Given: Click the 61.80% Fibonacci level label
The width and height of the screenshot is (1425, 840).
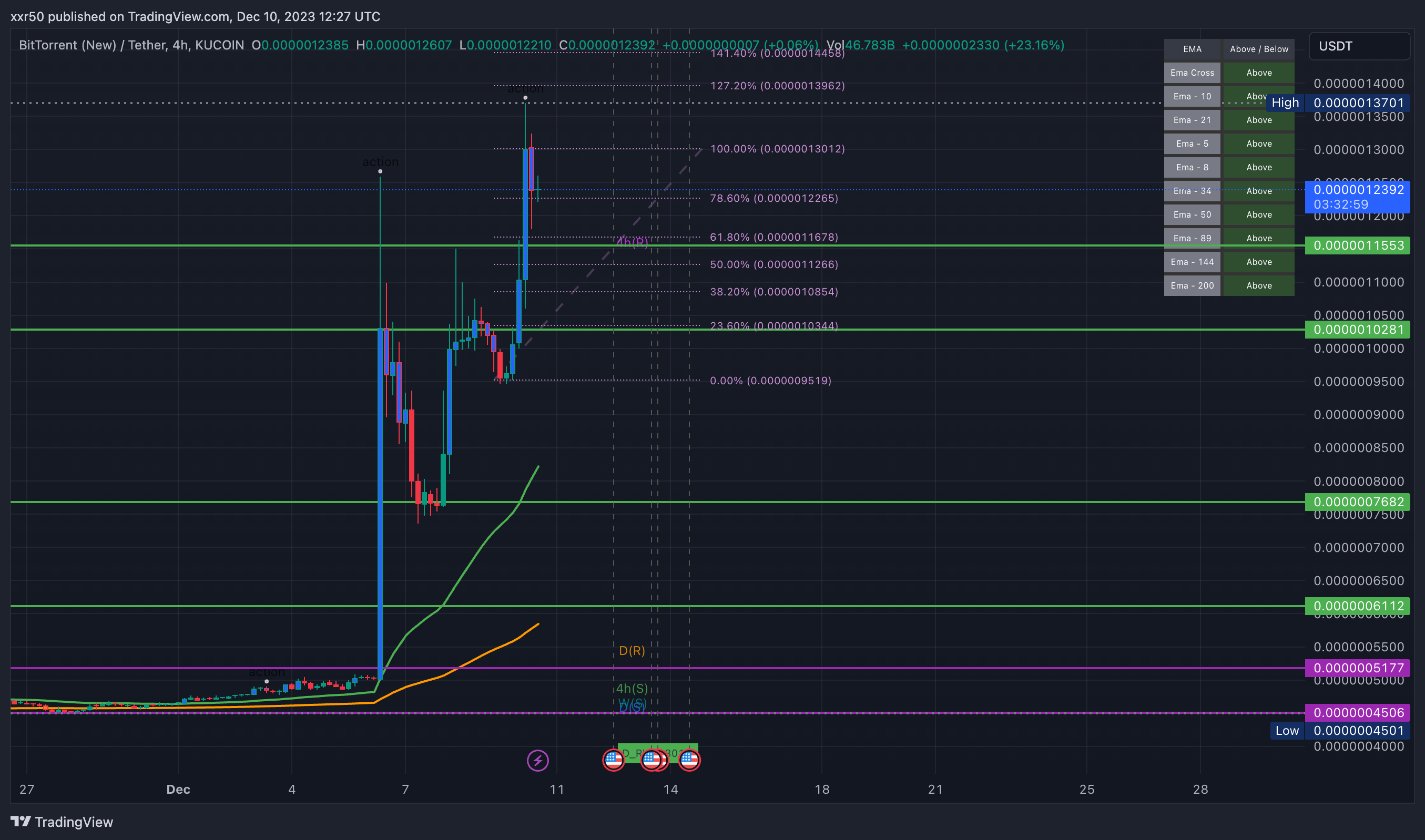Looking at the screenshot, I should [774, 237].
